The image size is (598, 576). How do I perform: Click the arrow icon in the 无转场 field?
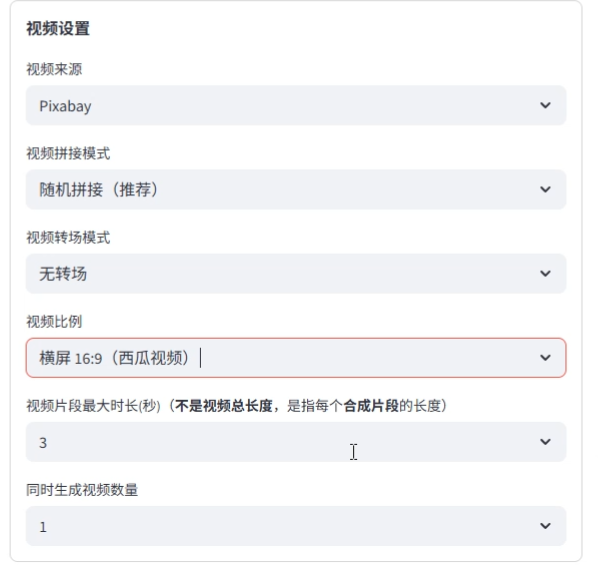pyautogui.click(x=545, y=274)
